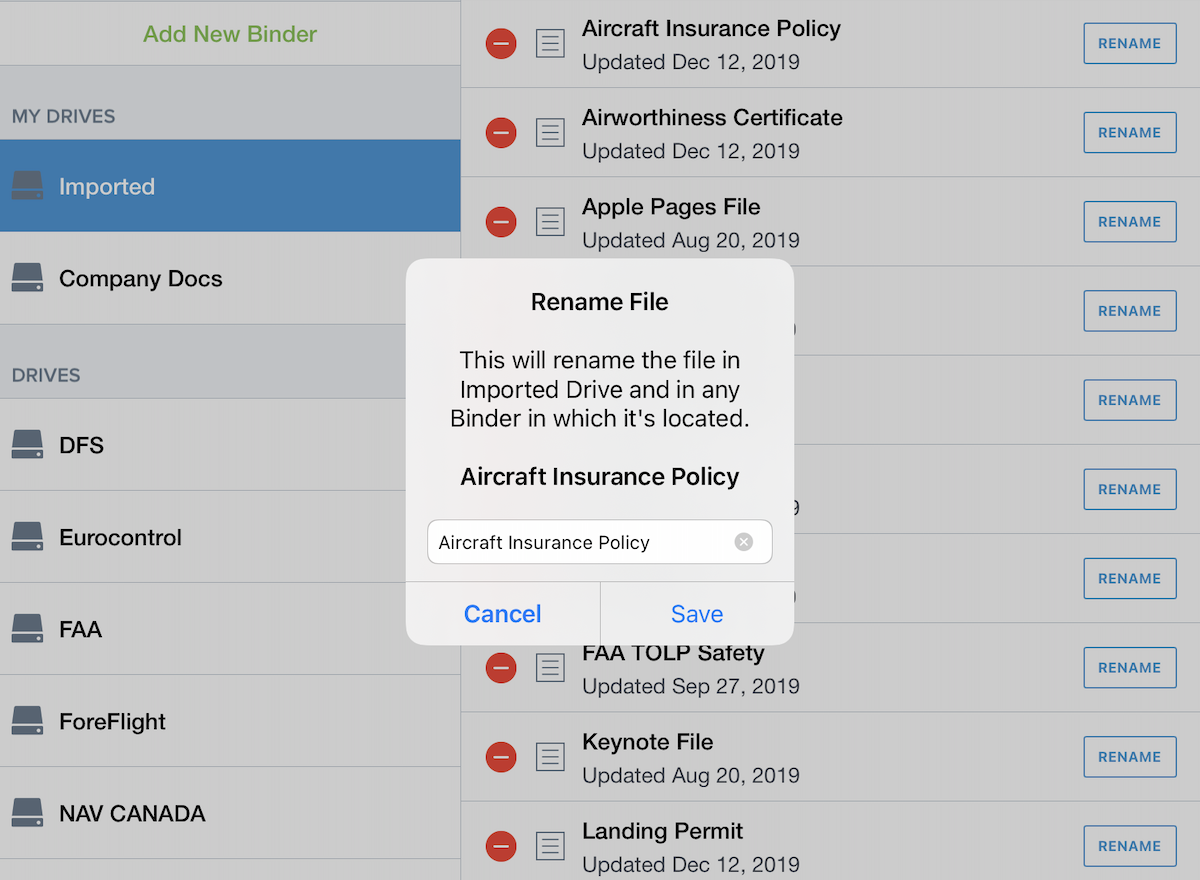Tap red minus beside FAA TOLP Safety

(501, 668)
